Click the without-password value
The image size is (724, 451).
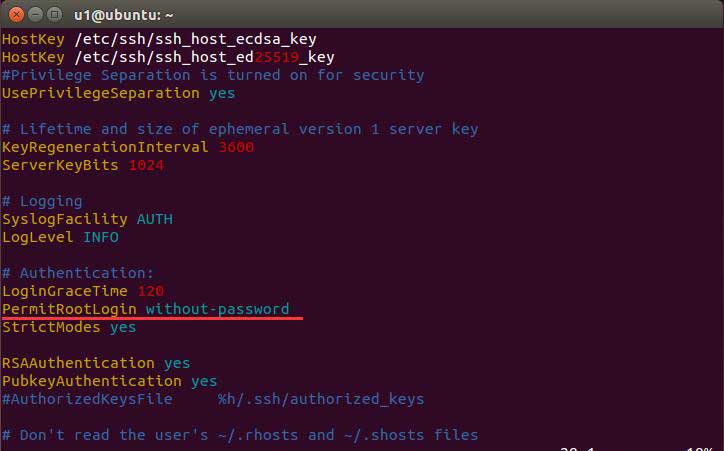pyautogui.click(x=217, y=309)
